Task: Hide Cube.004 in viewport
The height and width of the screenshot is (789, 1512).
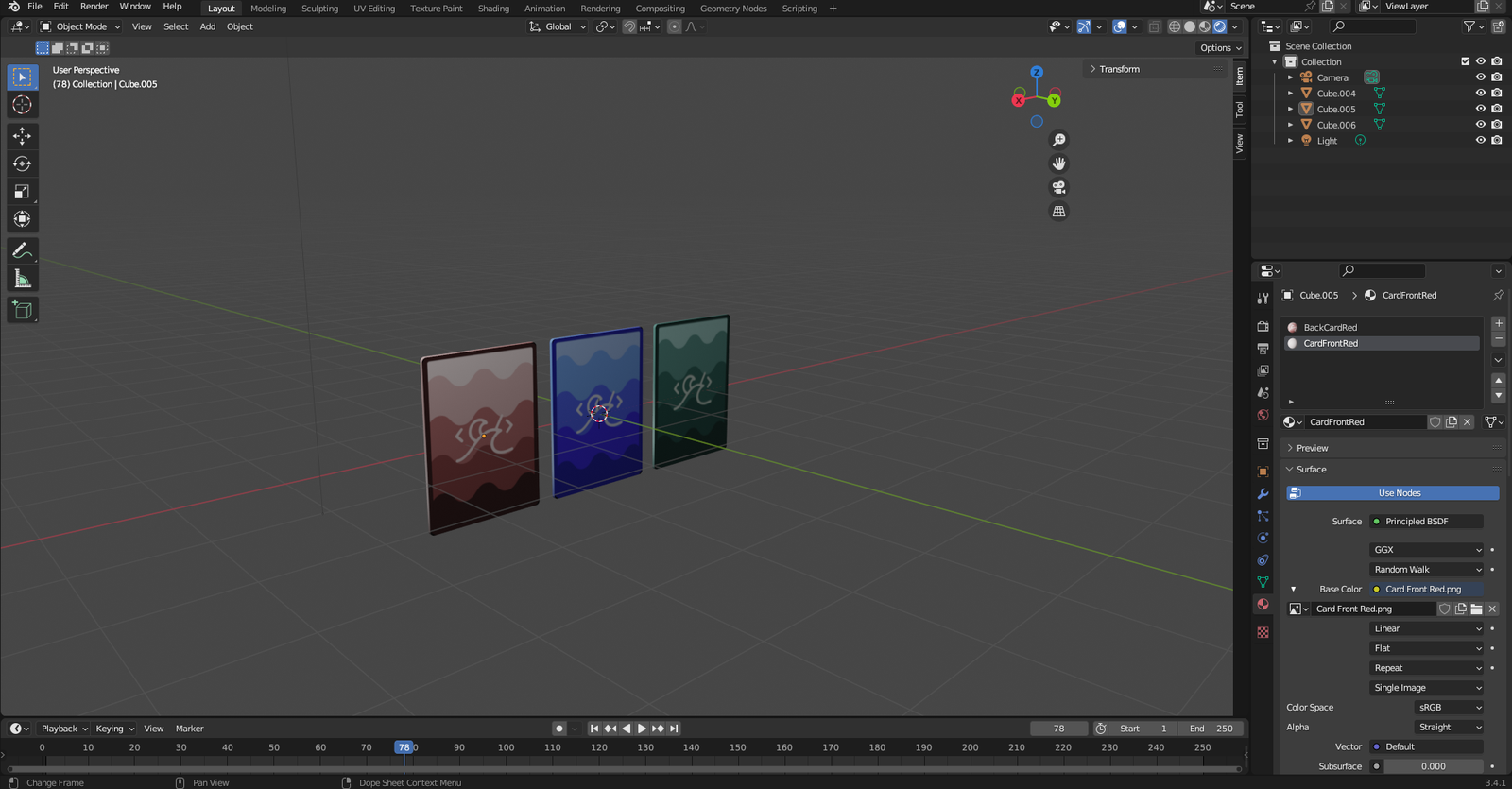Action: click(1480, 93)
